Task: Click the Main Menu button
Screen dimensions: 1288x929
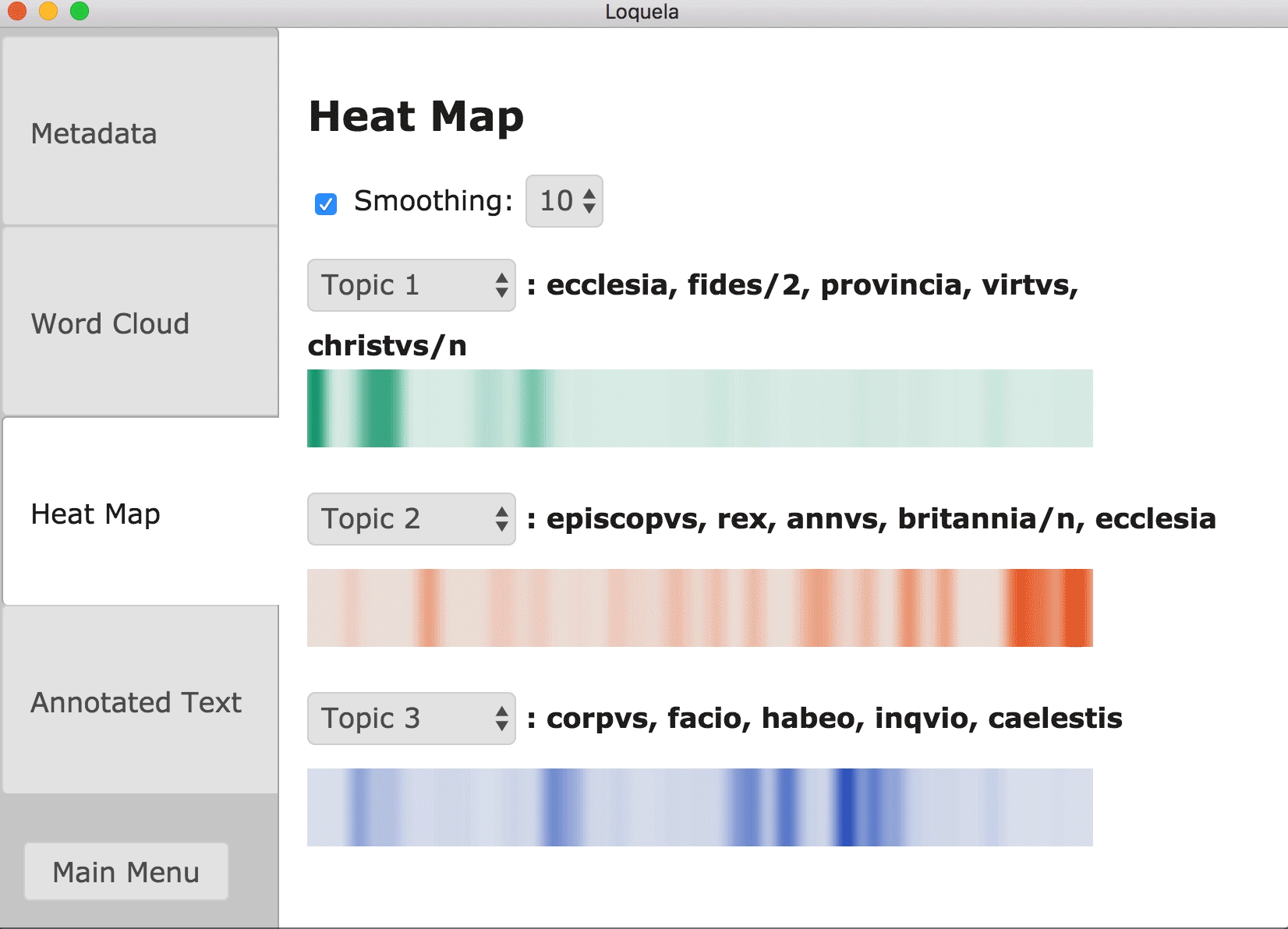Action: tap(126, 871)
